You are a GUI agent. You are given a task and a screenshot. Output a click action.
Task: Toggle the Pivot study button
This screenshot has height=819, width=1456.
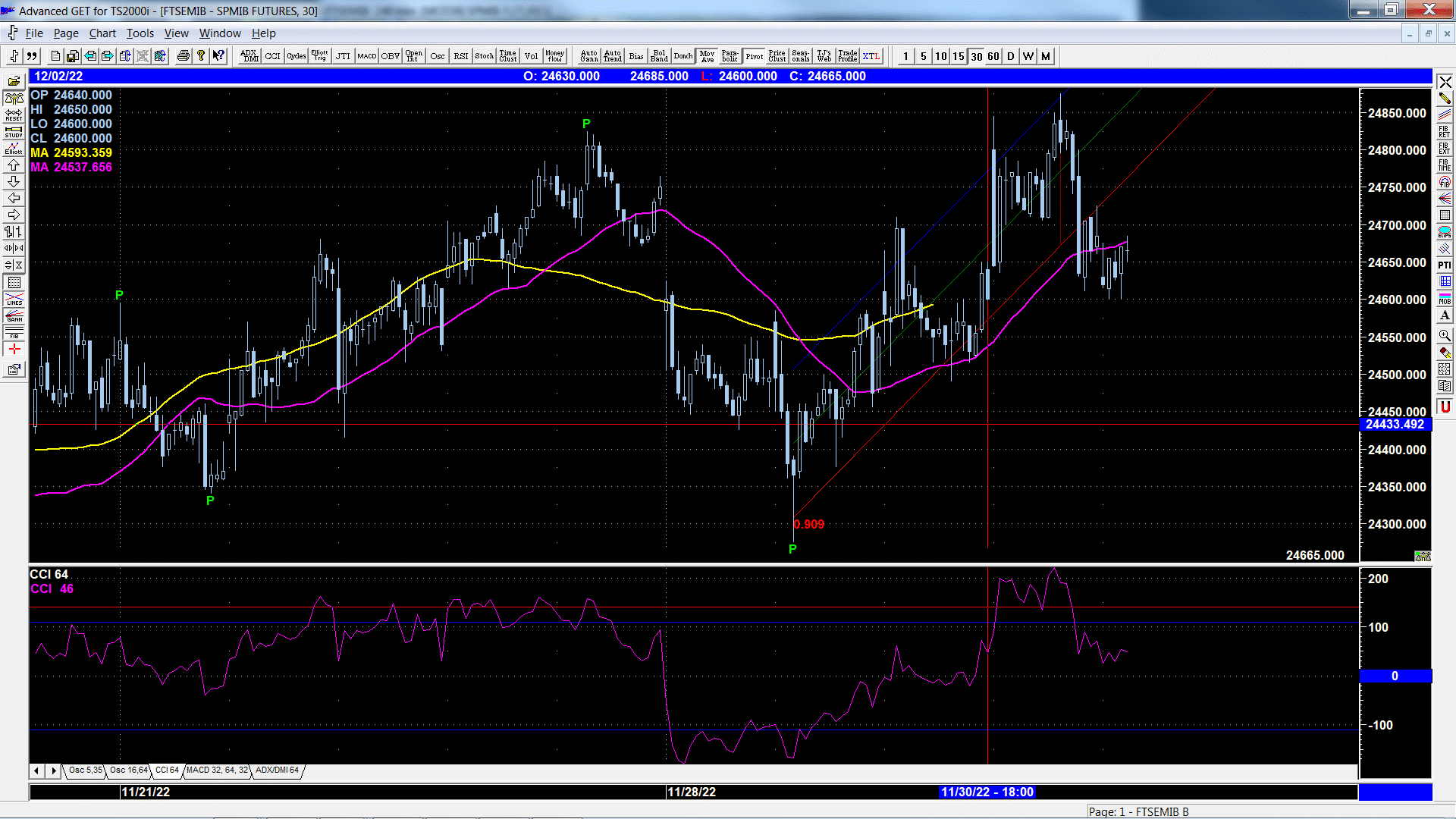point(754,56)
